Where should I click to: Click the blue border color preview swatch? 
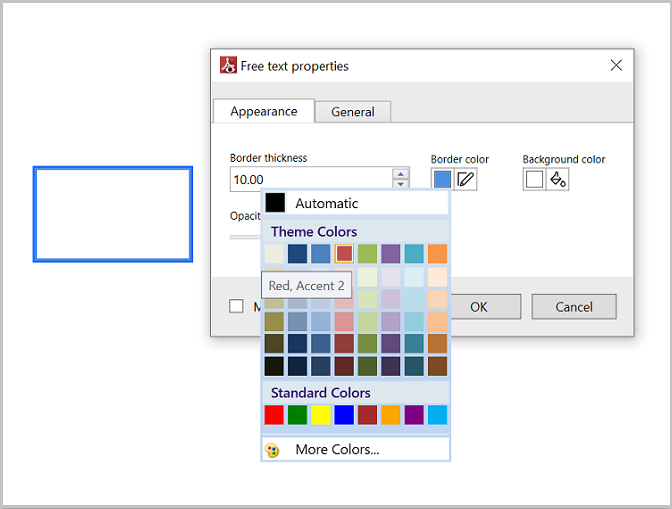443,179
